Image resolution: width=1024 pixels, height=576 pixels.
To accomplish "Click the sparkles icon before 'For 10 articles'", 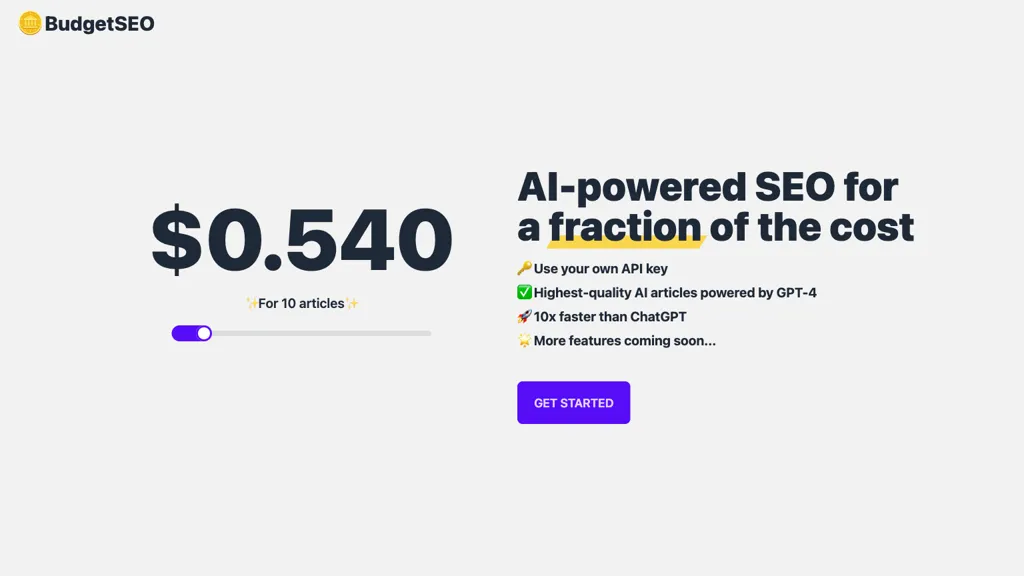I will [251, 303].
